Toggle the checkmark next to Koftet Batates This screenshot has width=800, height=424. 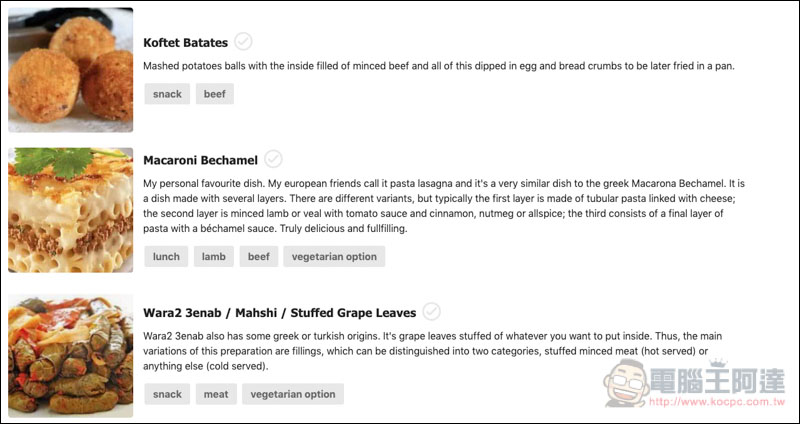pos(243,41)
